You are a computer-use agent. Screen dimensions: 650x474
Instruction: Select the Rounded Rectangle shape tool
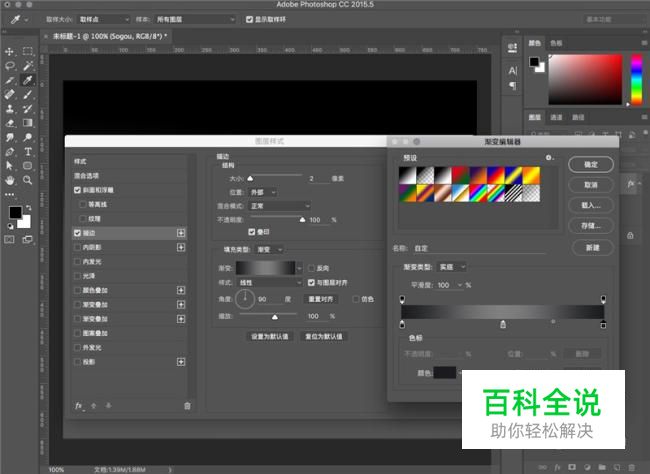[27, 166]
